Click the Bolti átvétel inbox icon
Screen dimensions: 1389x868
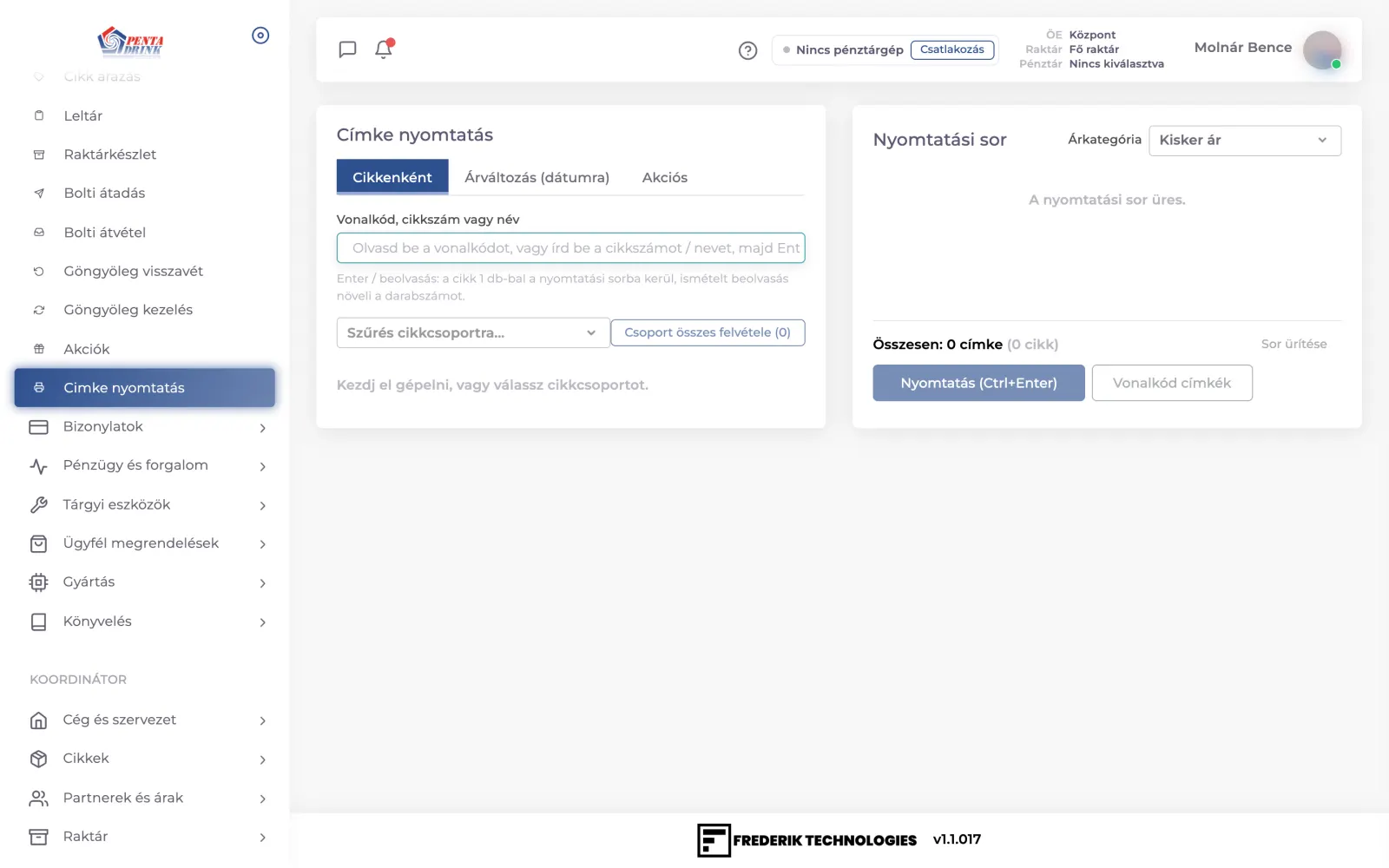[x=39, y=233]
